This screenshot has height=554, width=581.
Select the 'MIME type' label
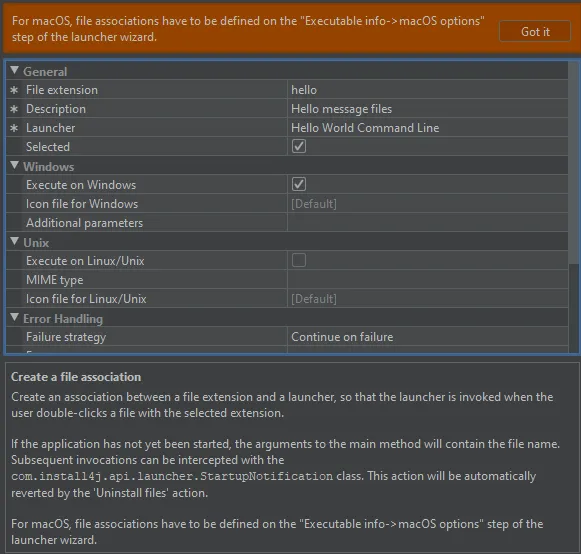pyautogui.click(x=54, y=280)
